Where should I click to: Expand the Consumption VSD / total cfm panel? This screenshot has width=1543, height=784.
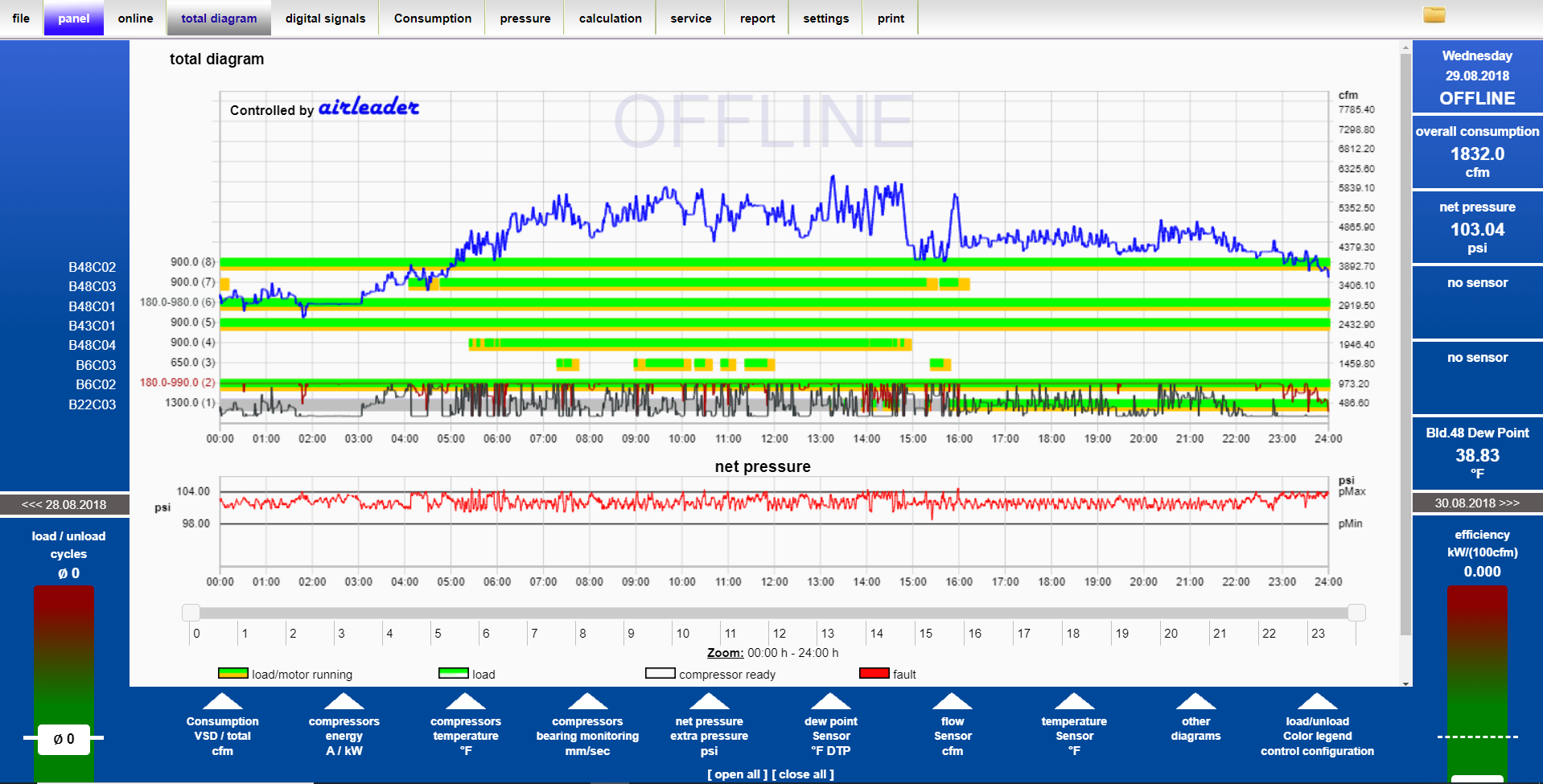click(223, 701)
